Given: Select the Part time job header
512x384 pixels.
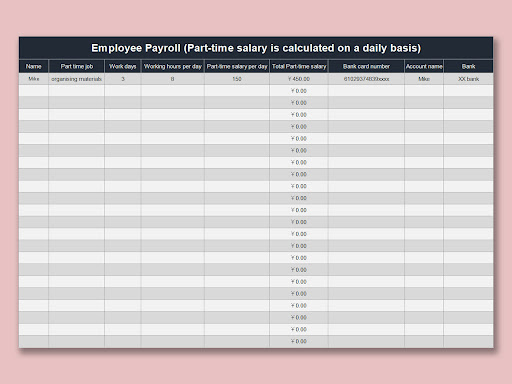Looking at the screenshot, I should pos(77,66).
